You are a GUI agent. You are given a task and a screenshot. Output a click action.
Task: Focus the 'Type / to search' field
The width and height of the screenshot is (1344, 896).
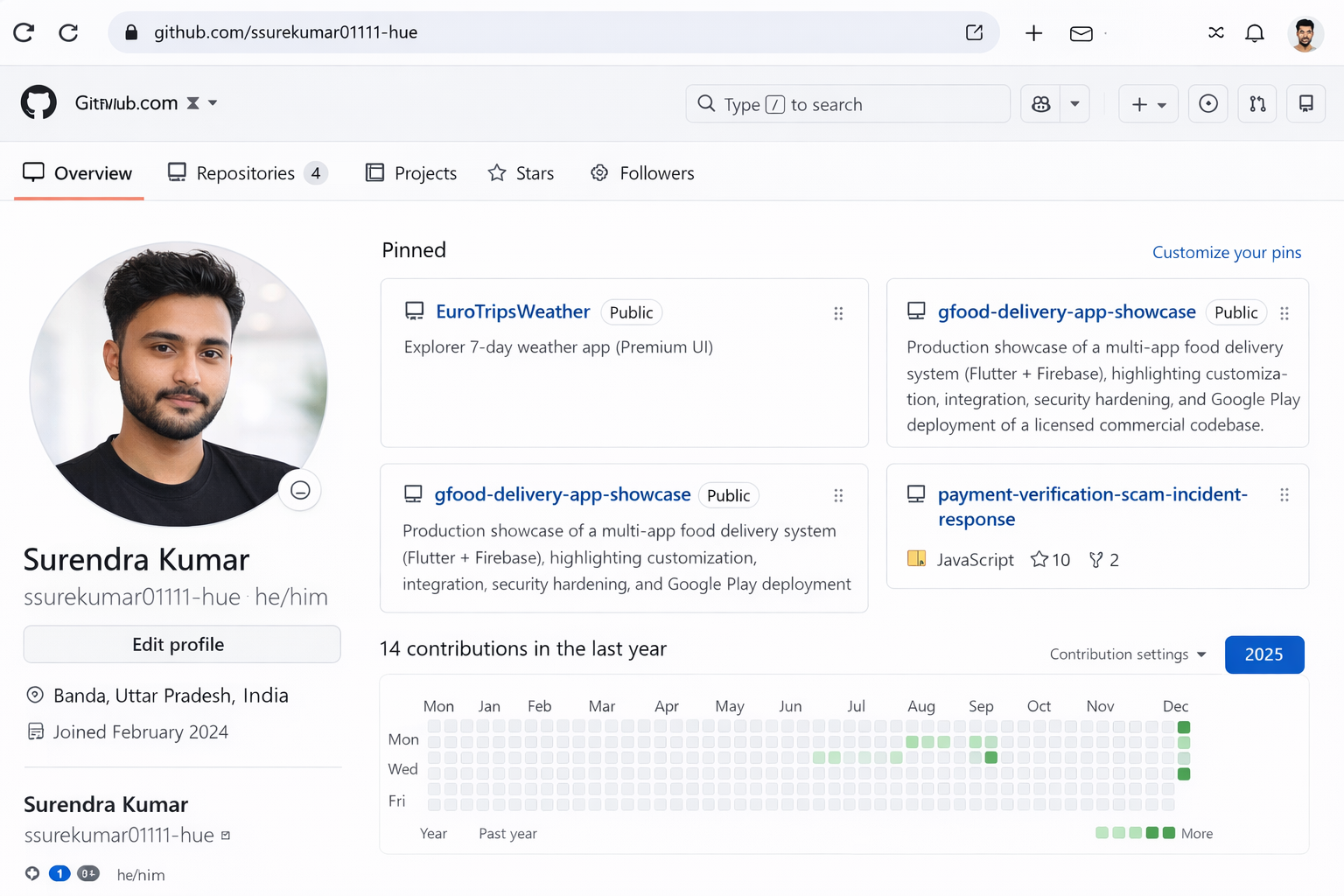point(847,103)
